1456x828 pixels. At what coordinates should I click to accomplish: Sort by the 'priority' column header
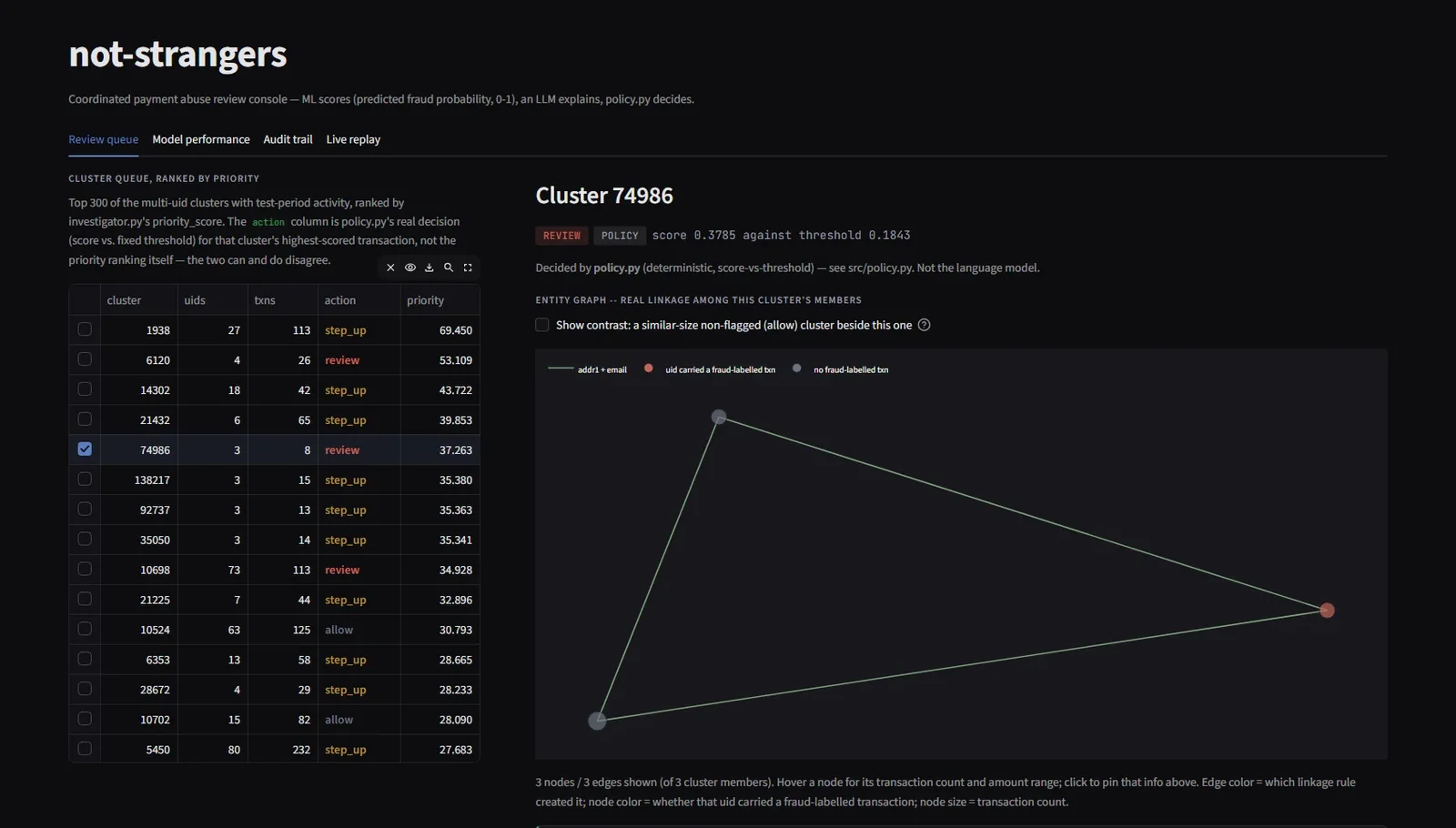440,300
